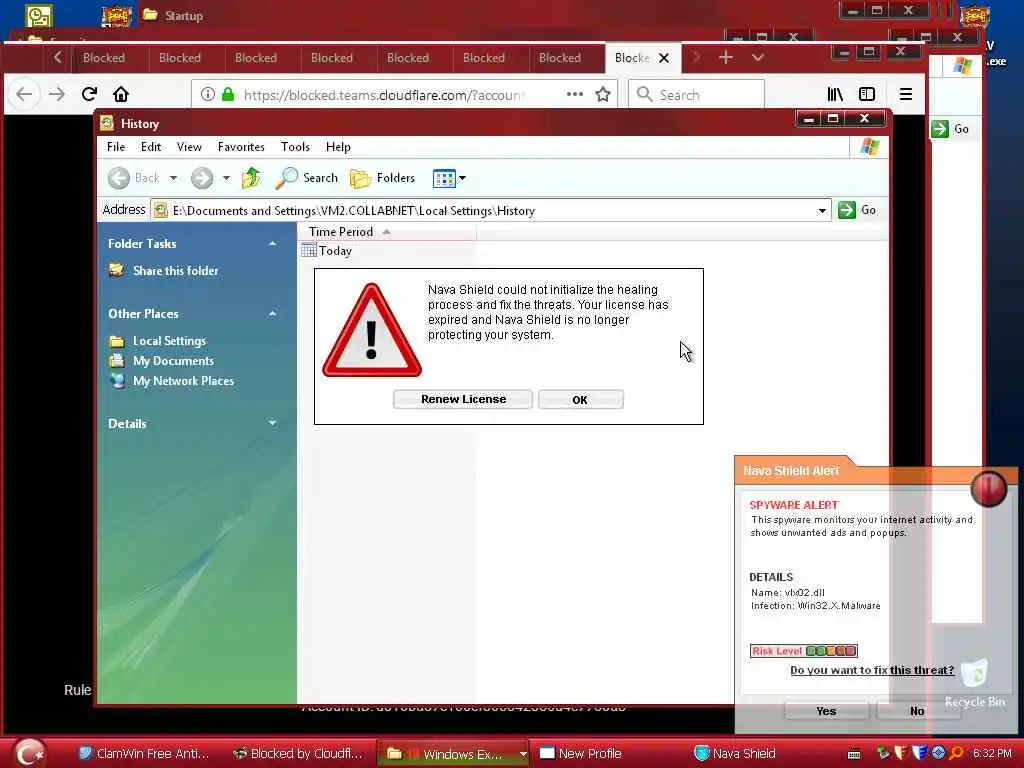Open the Firefox hamburger menu
Screen dimensions: 1024x768
pyautogui.click(x=906, y=94)
